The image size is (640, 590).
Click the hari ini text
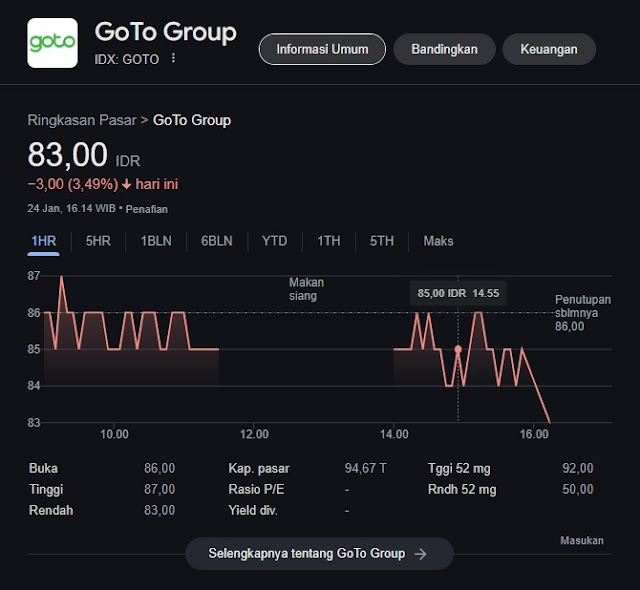pyautogui.click(x=157, y=184)
